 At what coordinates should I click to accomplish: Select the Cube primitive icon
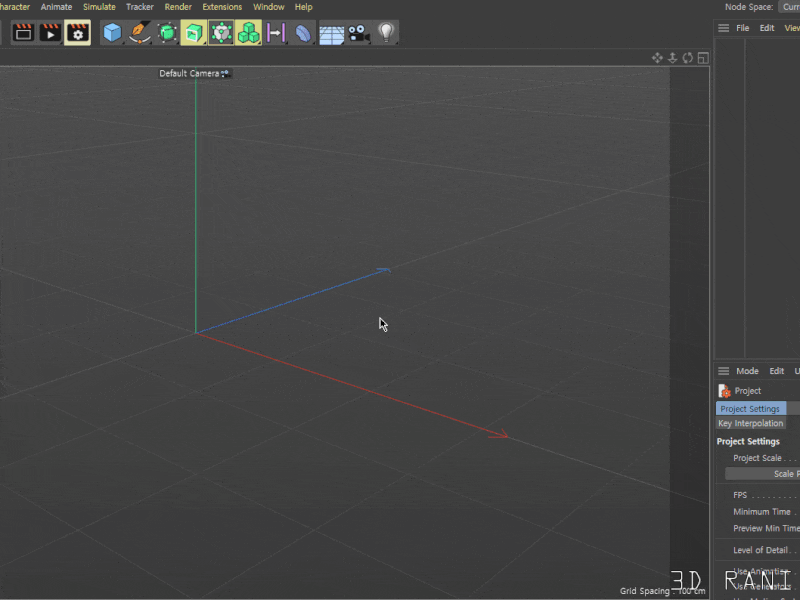tap(113, 32)
